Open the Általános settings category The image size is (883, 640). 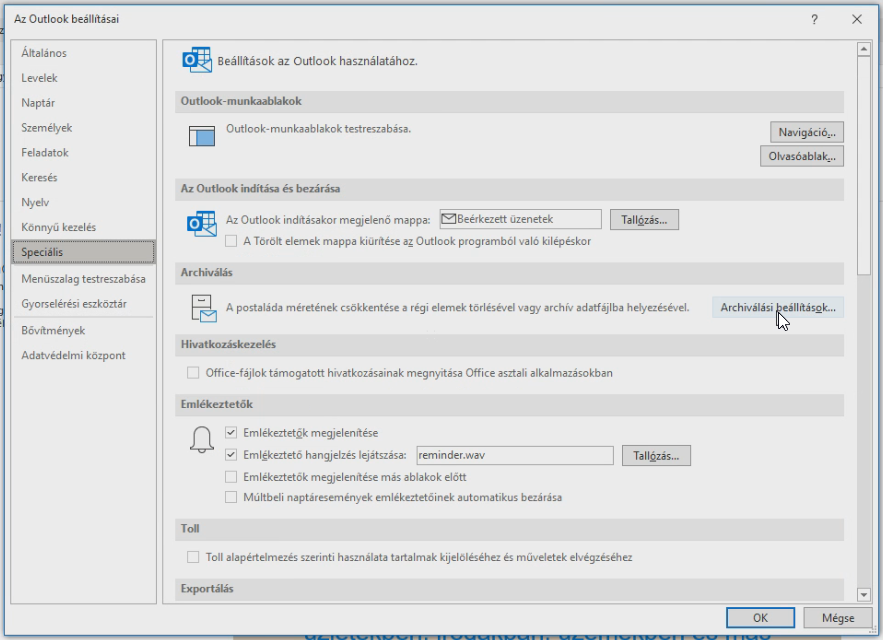pyautogui.click(x=44, y=53)
